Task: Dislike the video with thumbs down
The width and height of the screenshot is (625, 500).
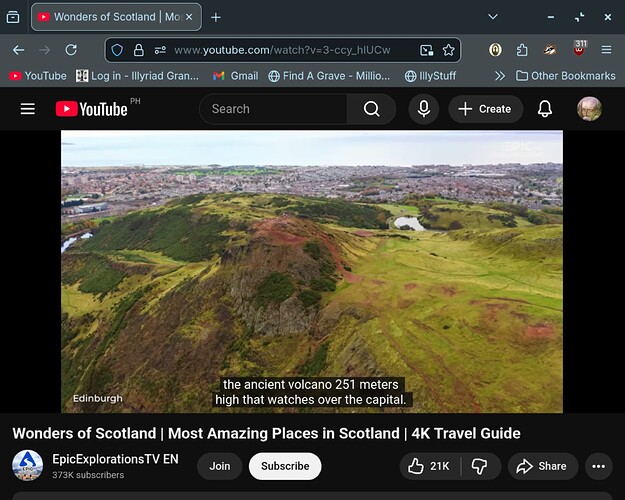Action: point(479,466)
